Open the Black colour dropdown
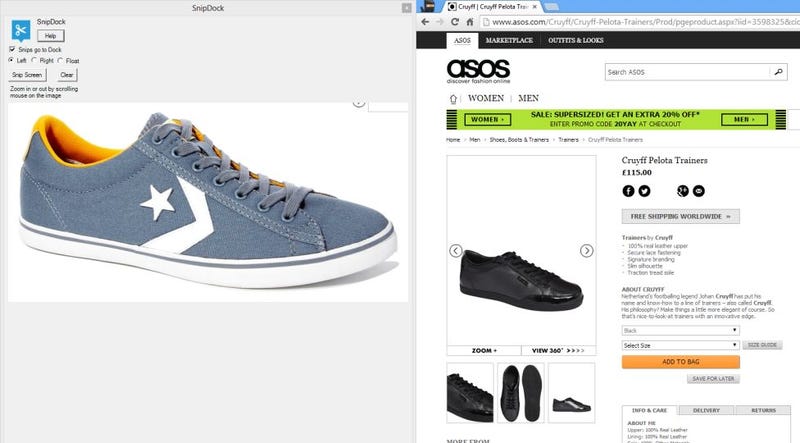Screen dimensions: 800x443 pyautogui.click(x=680, y=330)
